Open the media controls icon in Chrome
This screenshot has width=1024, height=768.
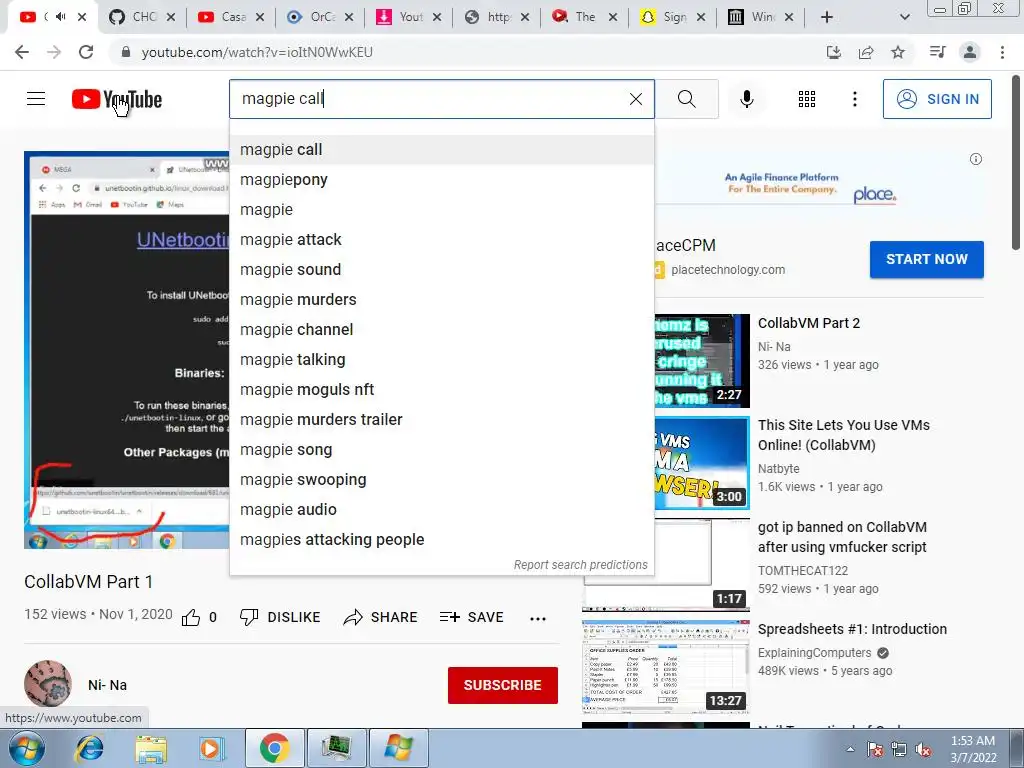point(937,52)
